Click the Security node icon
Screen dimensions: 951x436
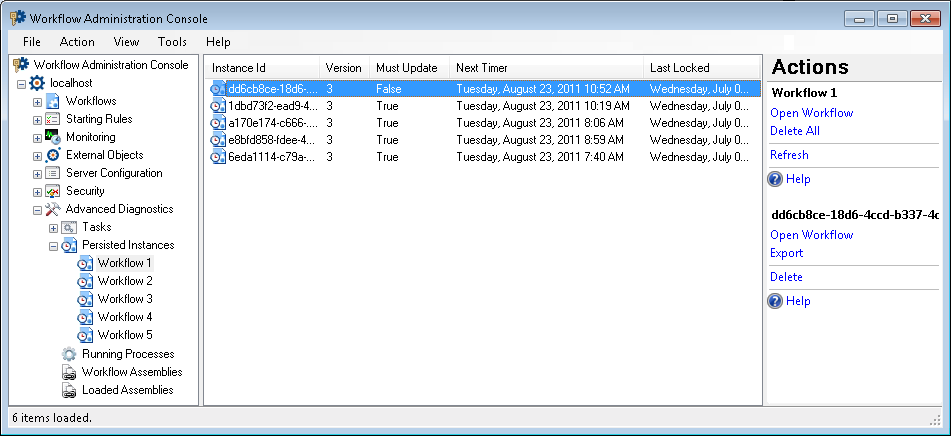point(53,191)
